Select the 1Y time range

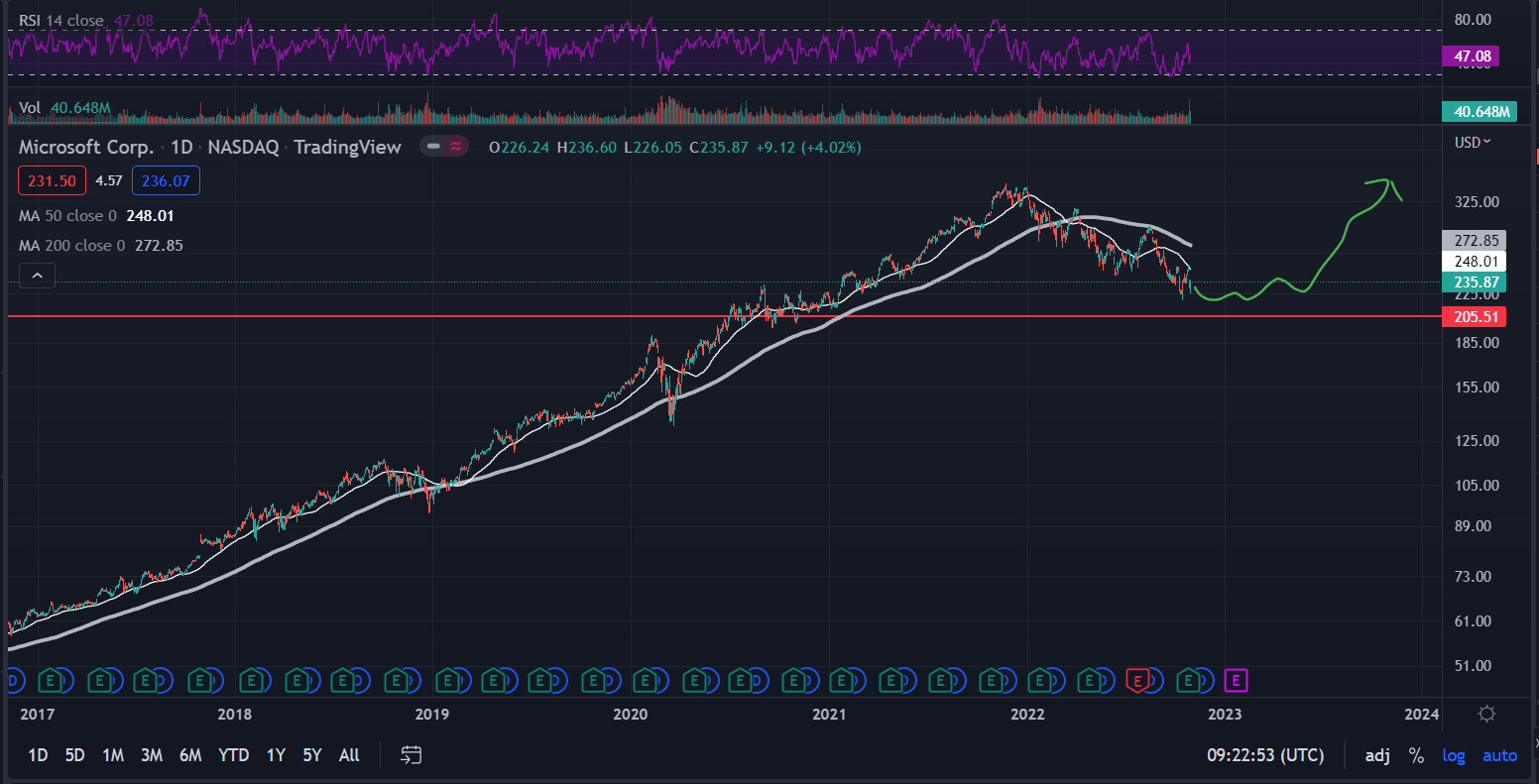(276, 755)
